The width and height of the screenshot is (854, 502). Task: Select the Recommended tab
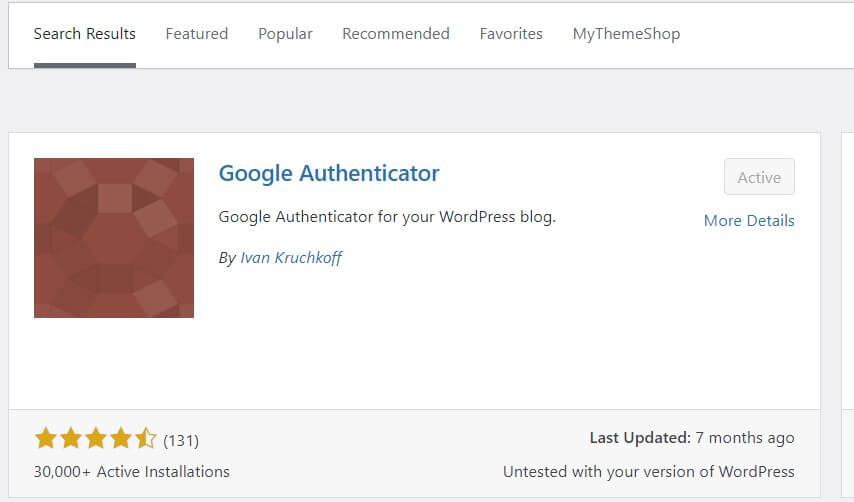pos(396,34)
